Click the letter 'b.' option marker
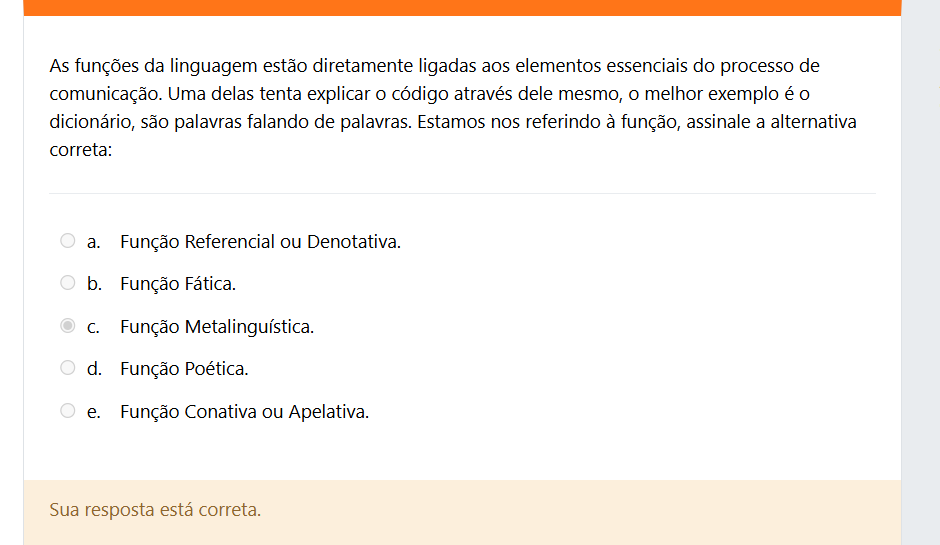This screenshot has width=940, height=545. [x=94, y=284]
